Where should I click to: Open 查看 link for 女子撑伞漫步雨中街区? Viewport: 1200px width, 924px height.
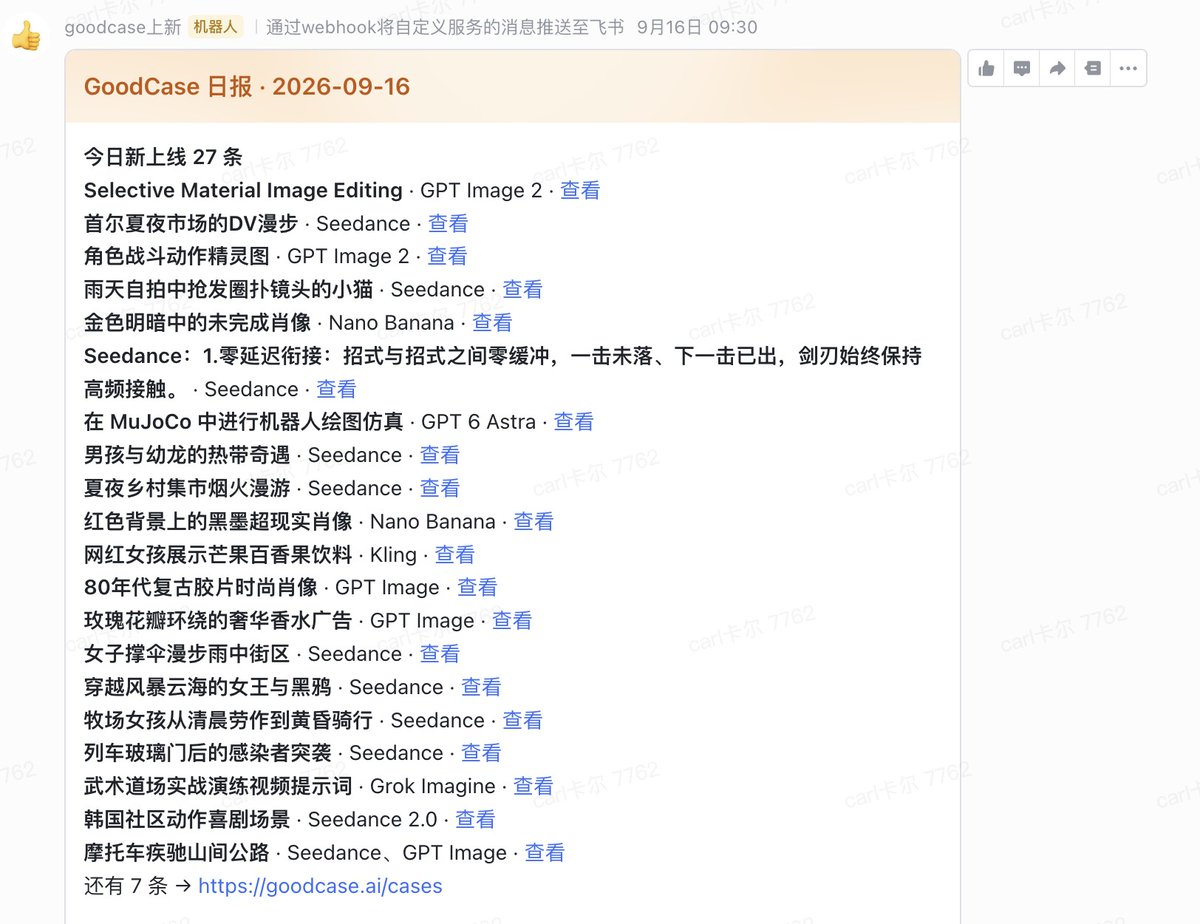(x=439, y=653)
